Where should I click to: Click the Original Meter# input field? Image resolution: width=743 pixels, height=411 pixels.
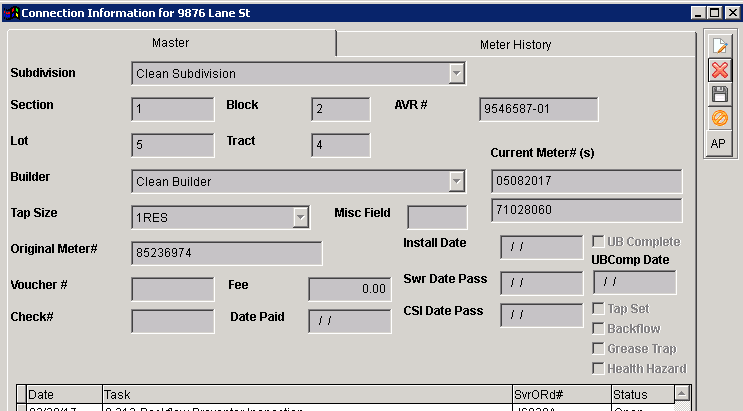pyautogui.click(x=226, y=254)
